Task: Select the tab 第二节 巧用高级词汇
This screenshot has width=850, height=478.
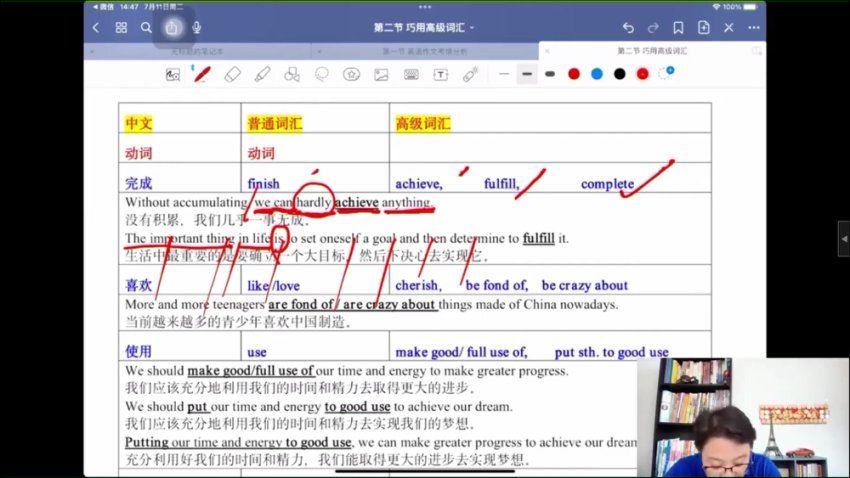Action: click(652, 51)
